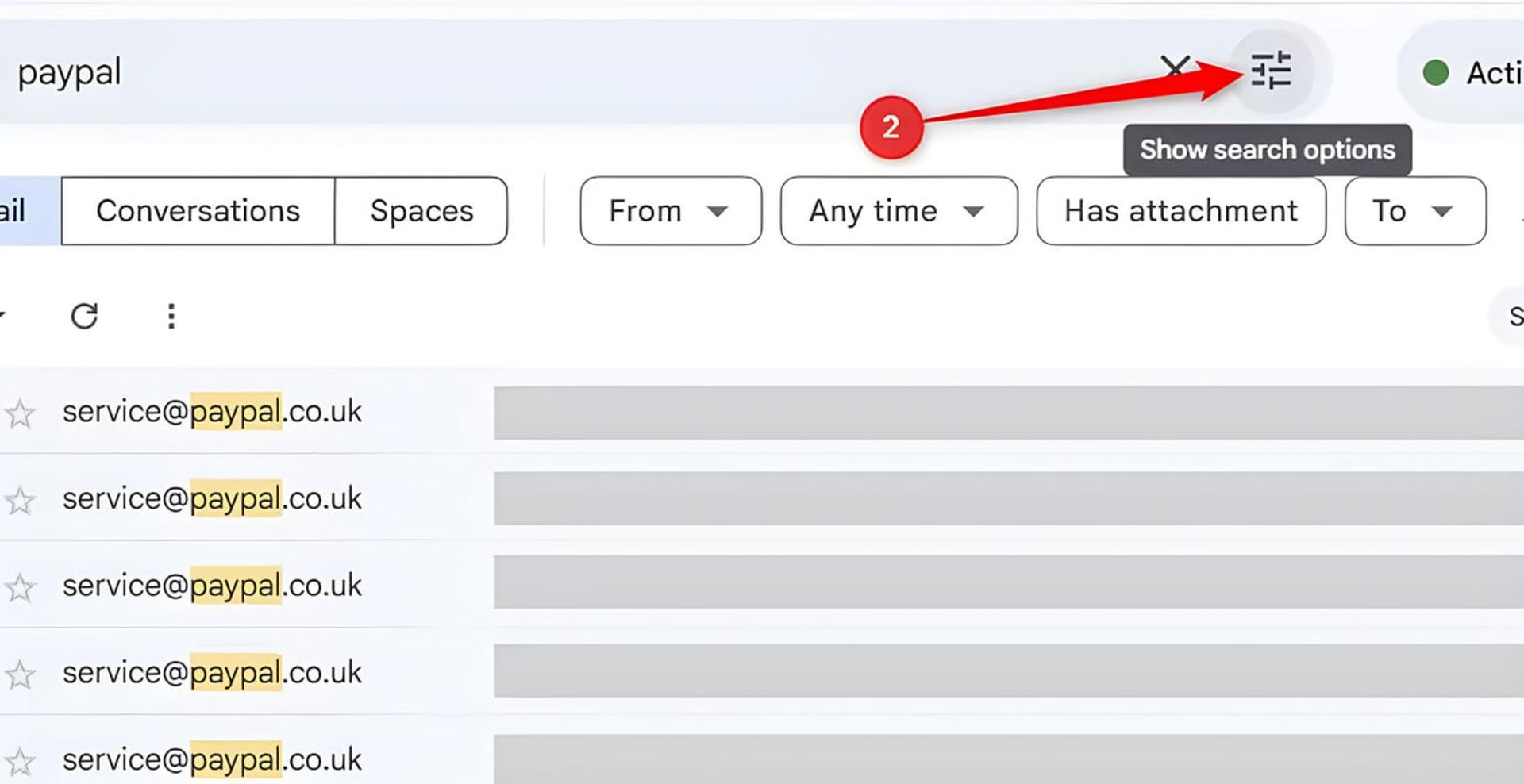Star the first service@paypal.co.uk email

(20, 413)
